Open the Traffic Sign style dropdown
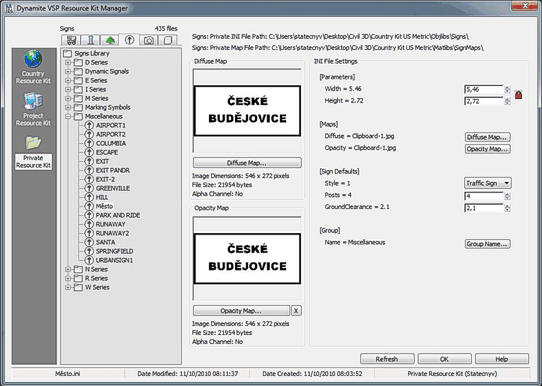 pyautogui.click(x=487, y=183)
